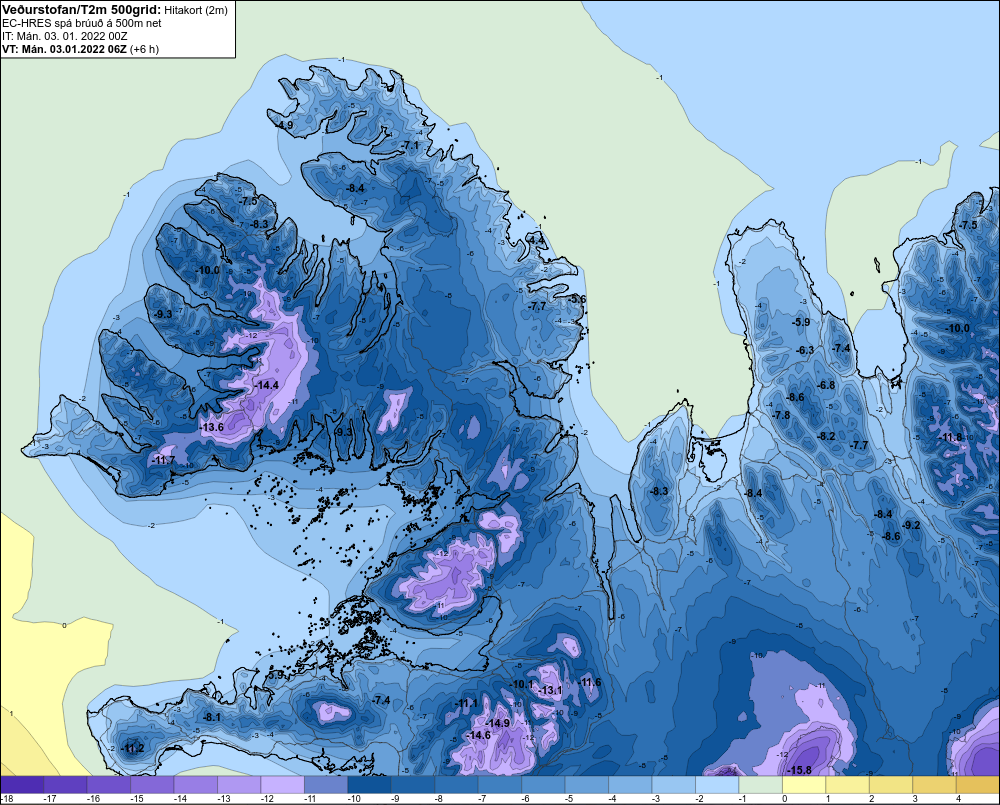Click the -5.6 temperature value on the map
Image resolution: width=1000 pixels, height=805 pixels.
[577, 299]
